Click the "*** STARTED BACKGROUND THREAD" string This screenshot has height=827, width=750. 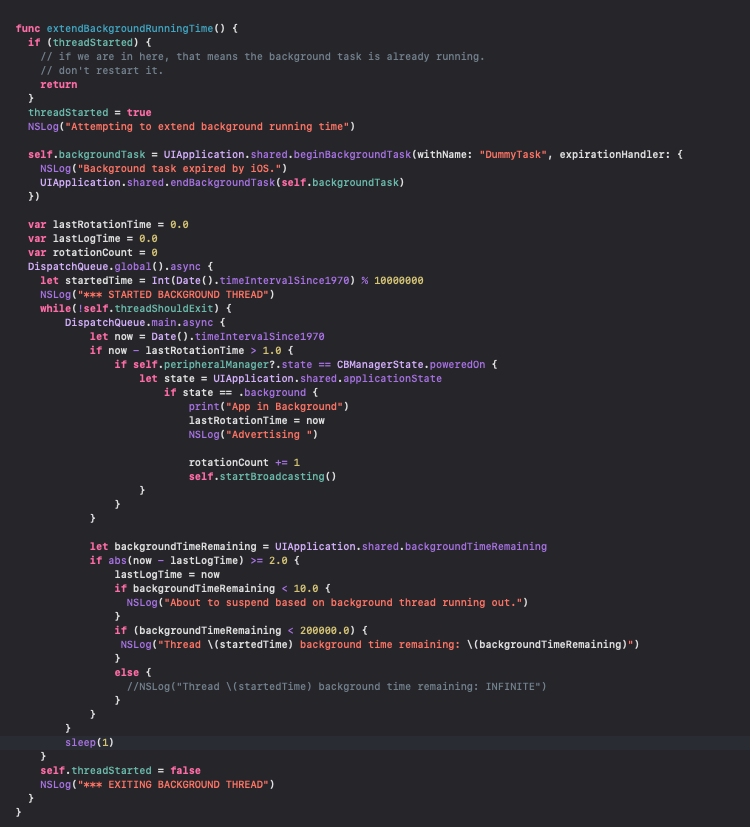[x=170, y=295]
